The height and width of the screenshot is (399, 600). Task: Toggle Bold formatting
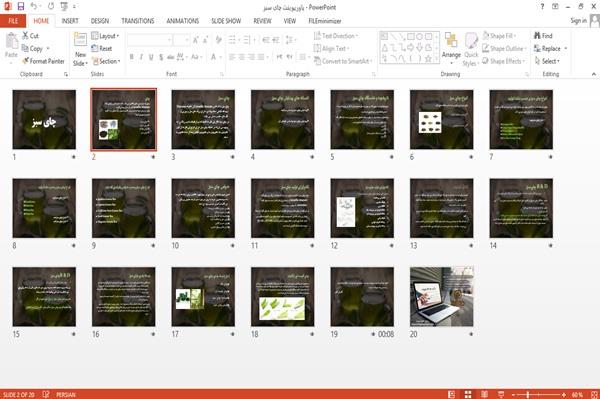pyautogui.click(x=132, y=57)
